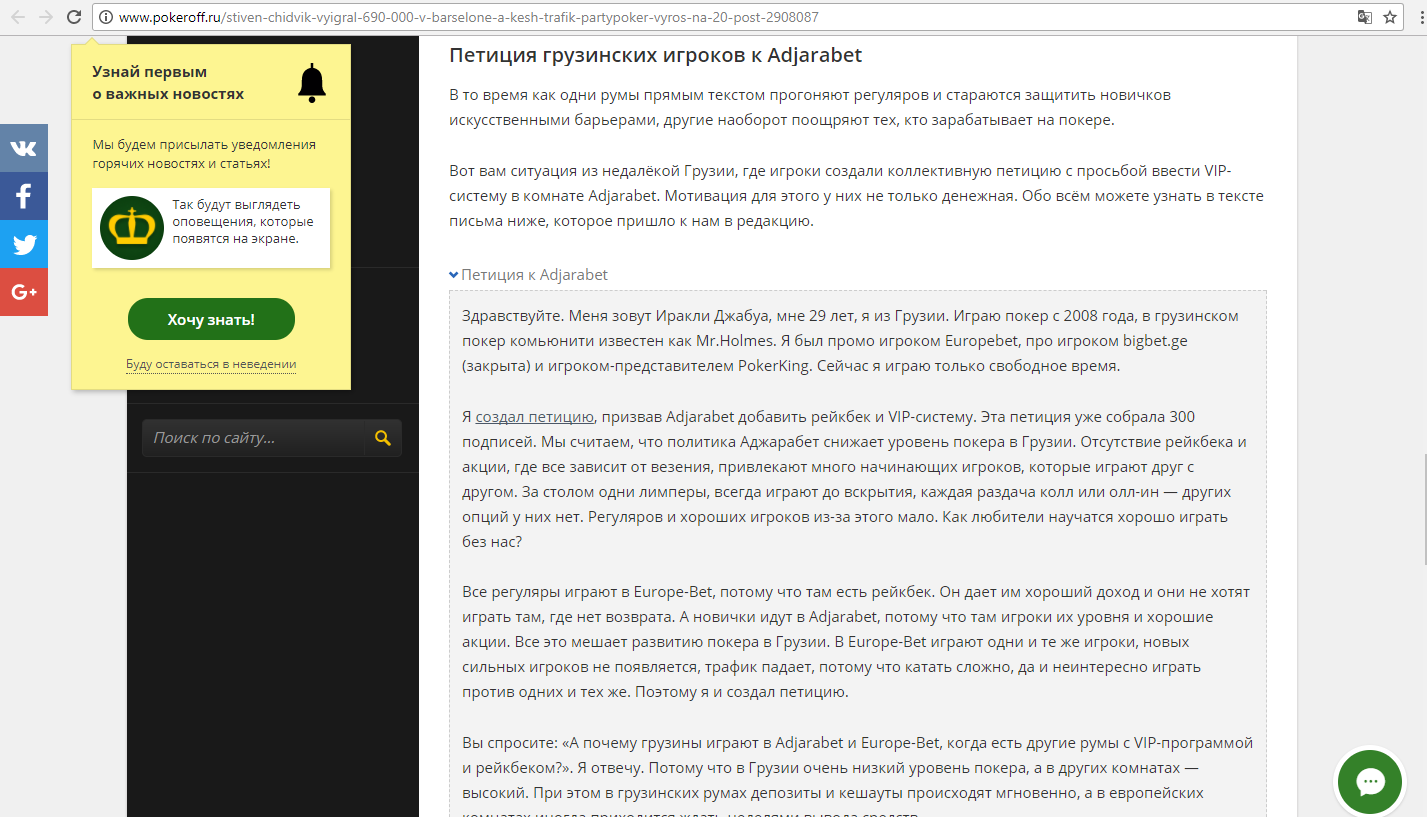The height and width of the screenshot is (817, 1427).
Task: Share the article on Twitter
Action: (24, 244)
